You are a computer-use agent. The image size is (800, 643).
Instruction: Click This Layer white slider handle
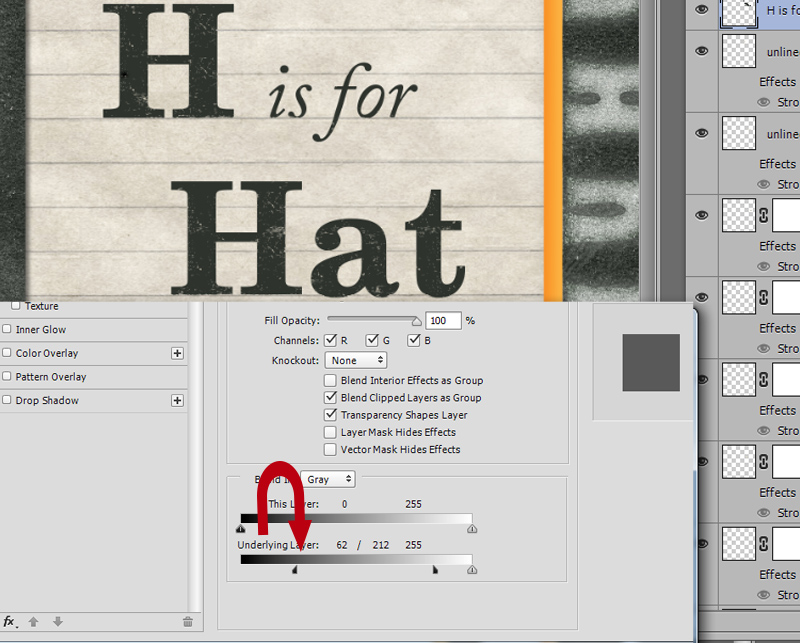[x=472, y=529]
